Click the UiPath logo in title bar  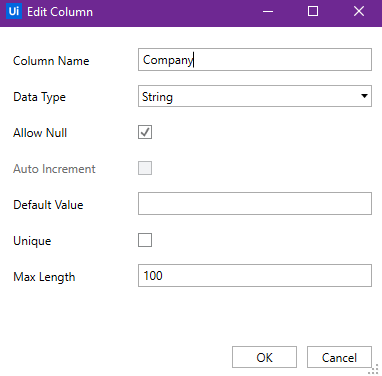[x=14, y=11]
